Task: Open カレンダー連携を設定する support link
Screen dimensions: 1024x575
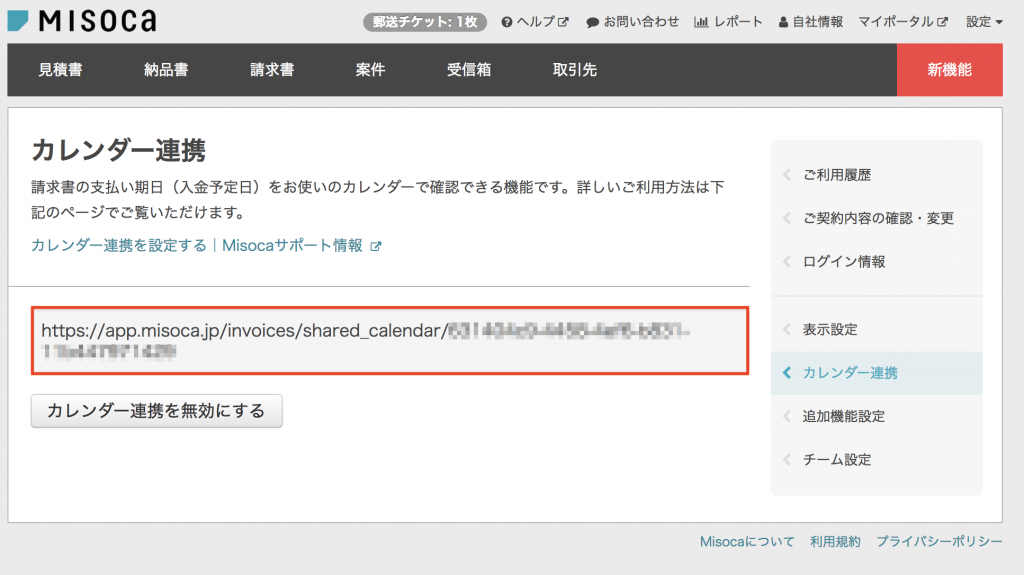Action: point(206,246)
